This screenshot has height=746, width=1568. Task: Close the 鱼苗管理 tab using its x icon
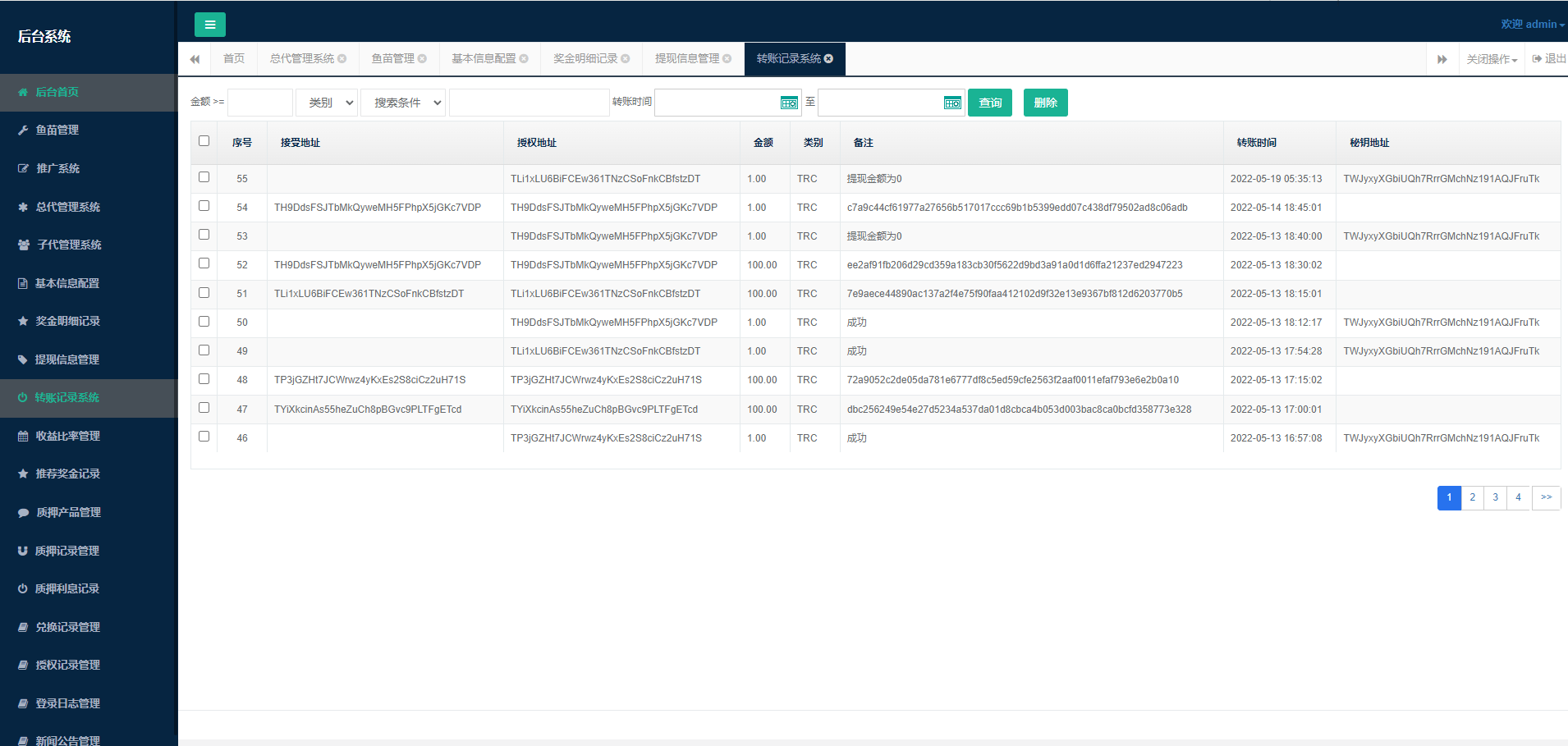click(422, 58)
